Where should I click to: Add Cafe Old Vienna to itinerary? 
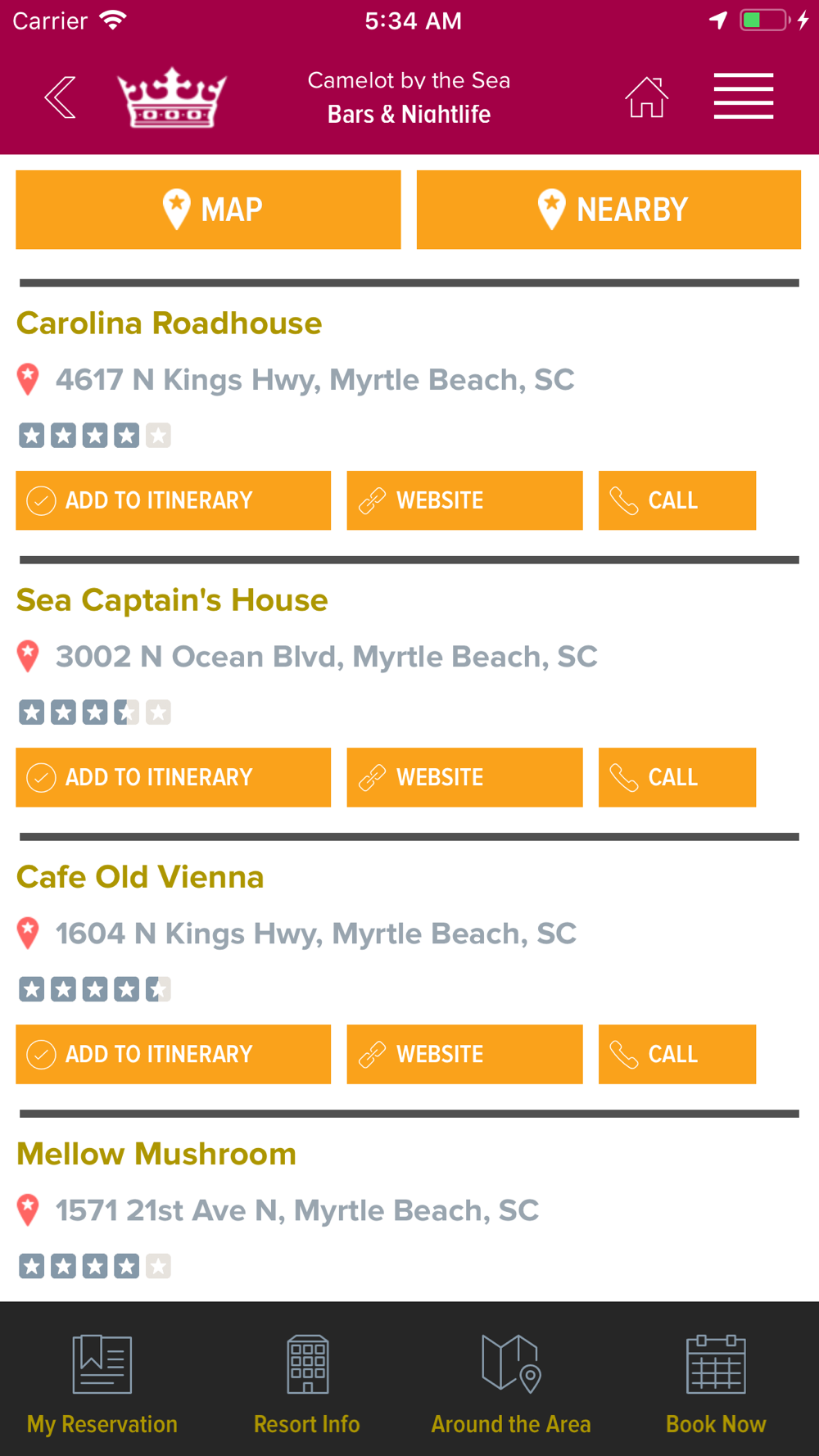click(173, 1054)
